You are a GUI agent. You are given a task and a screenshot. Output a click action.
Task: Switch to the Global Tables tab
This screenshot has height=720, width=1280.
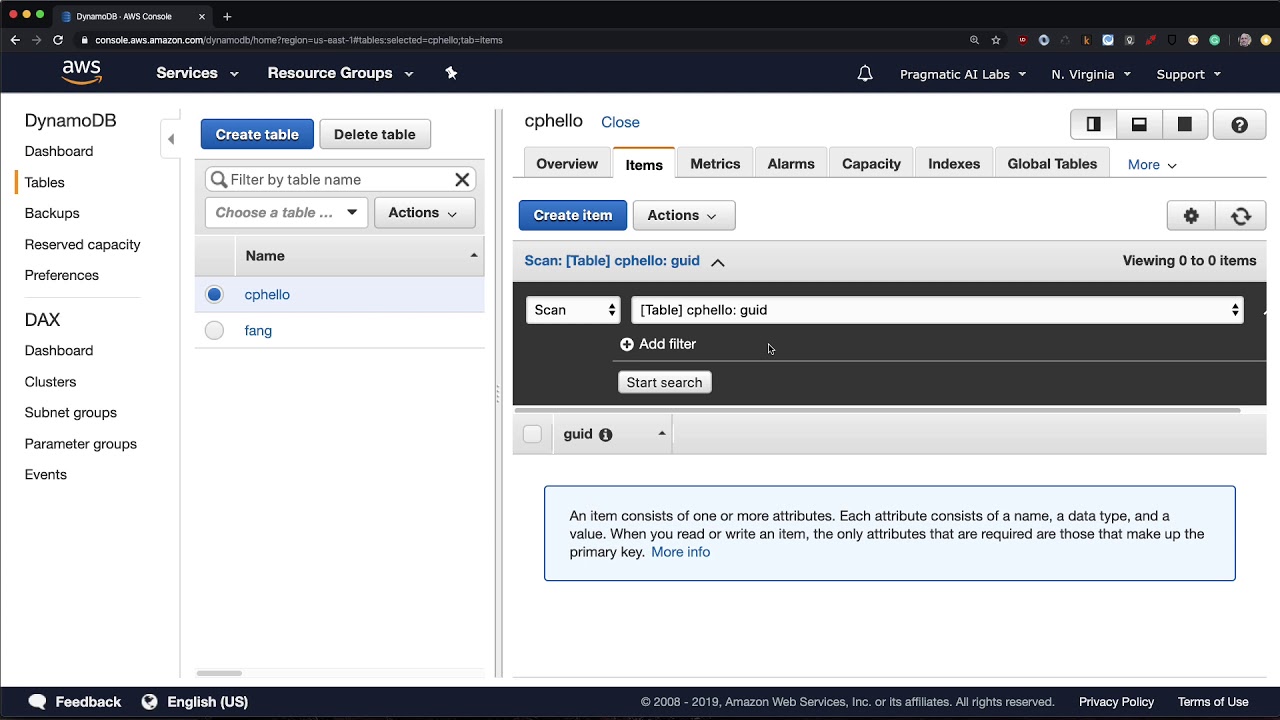point(1052,164)
